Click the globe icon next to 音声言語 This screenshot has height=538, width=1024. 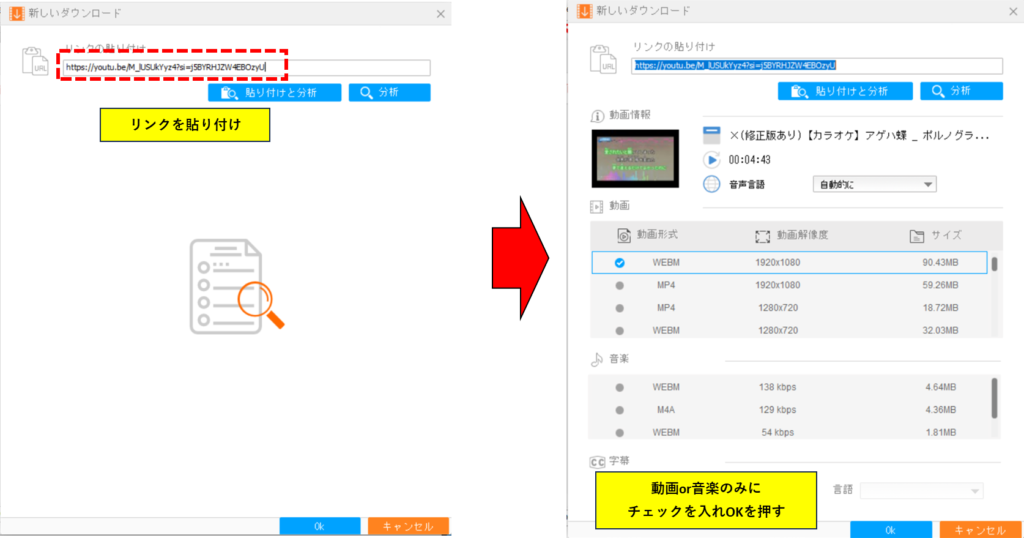click(x=712, y=184)
